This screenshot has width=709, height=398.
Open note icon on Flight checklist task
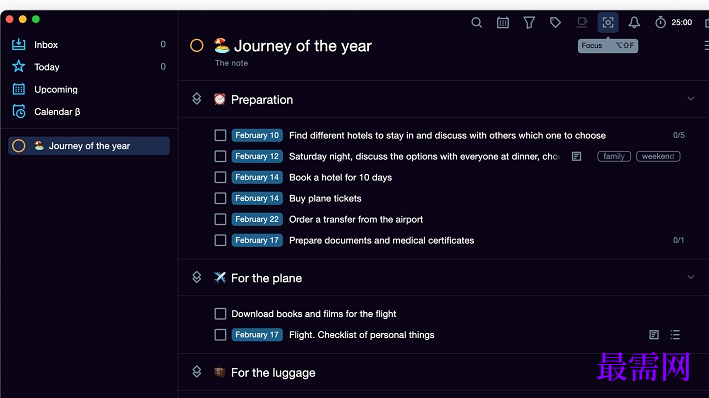[x=654, y=335]
